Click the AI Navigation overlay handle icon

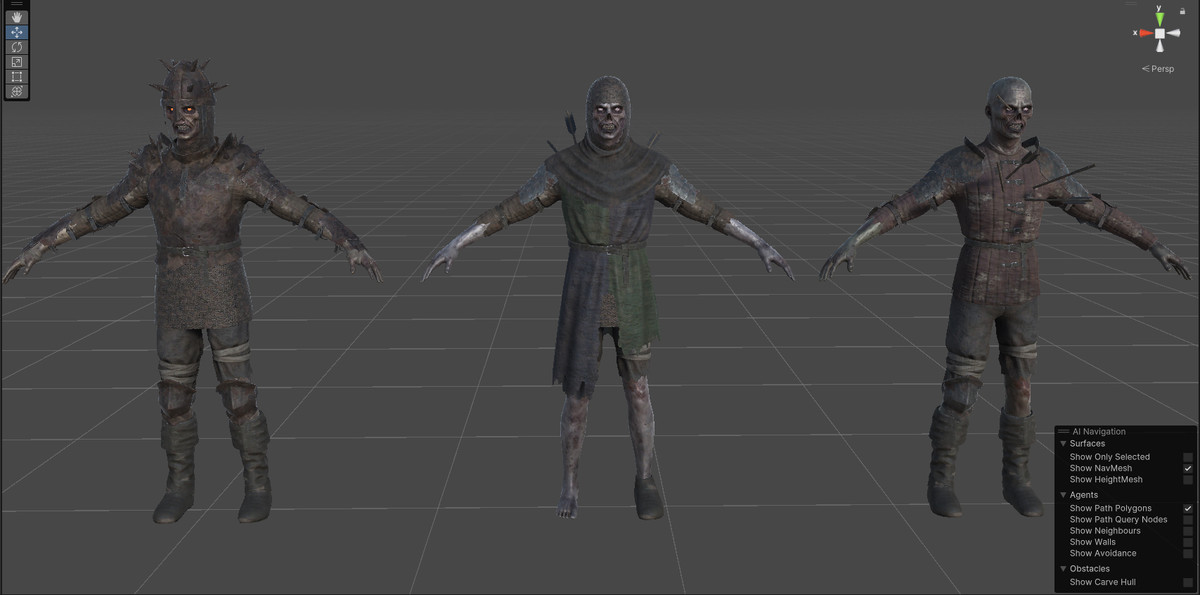(1063, 431)
